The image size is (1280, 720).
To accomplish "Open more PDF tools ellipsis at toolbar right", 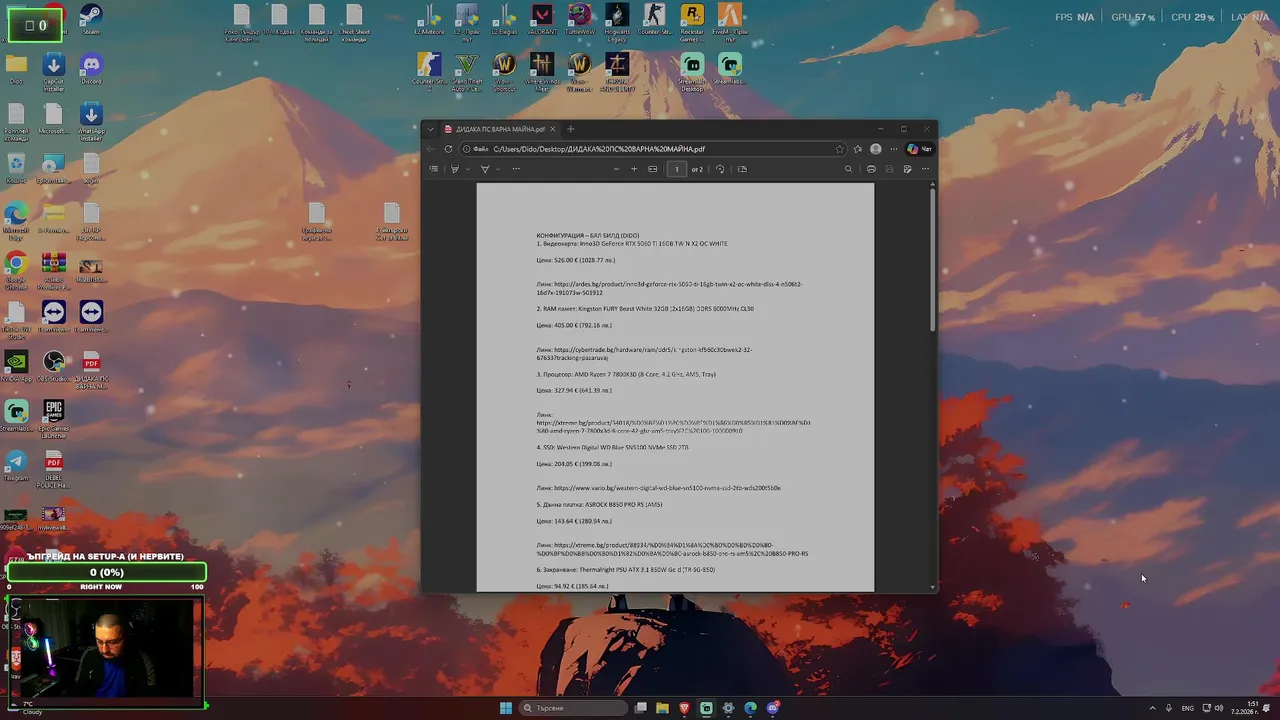I will [925, 169].
